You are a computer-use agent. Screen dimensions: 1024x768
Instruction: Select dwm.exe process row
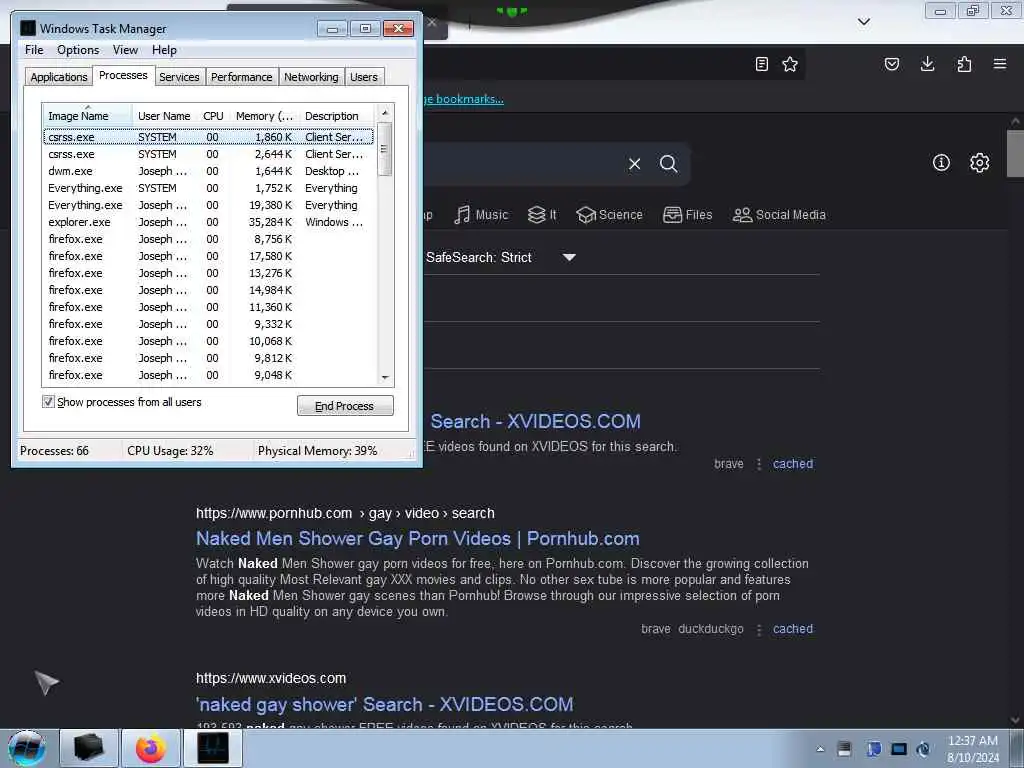click(x=209, y=171)
